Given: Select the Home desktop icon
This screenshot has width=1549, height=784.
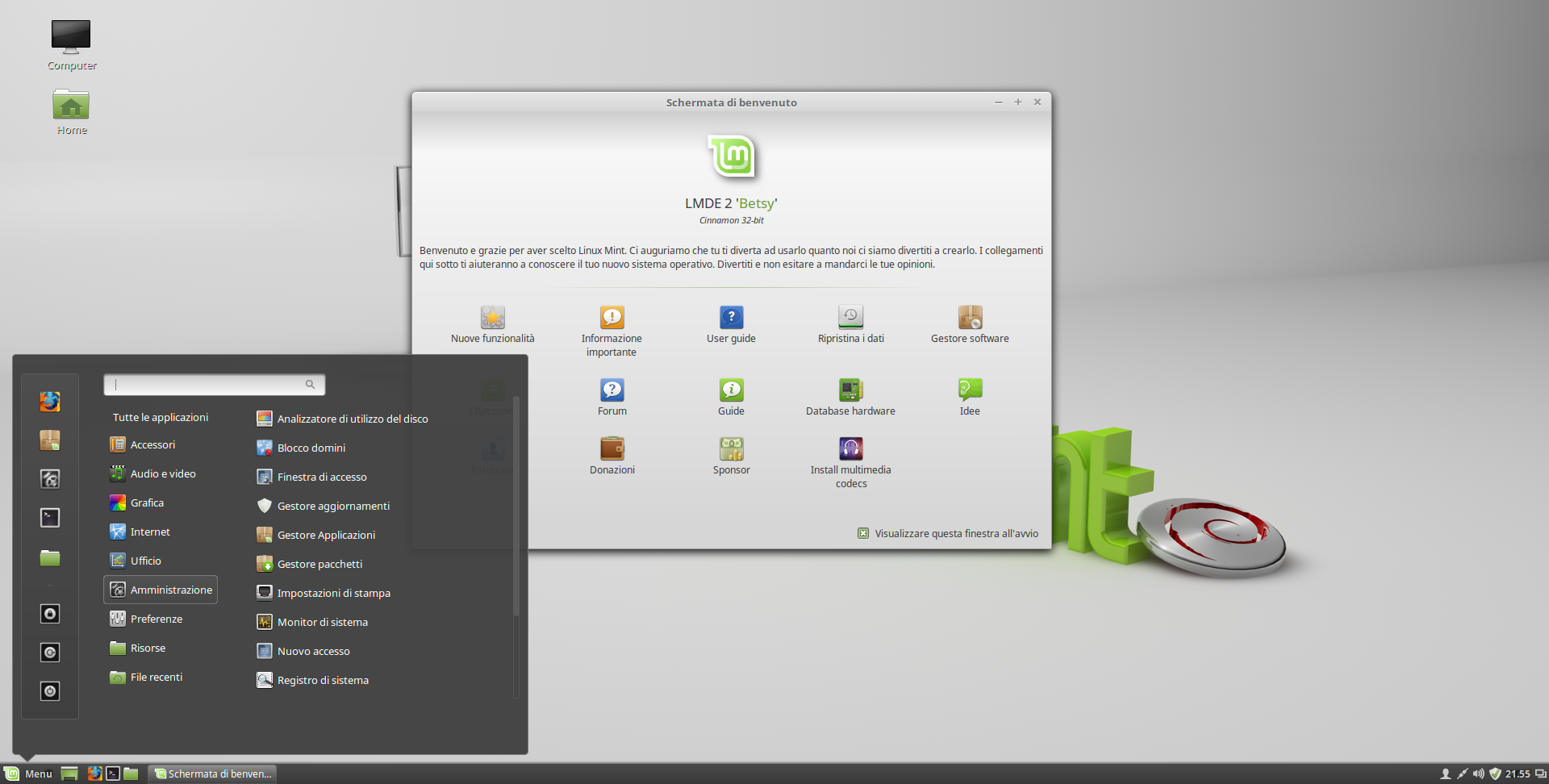Looking at the screenshot, I should (x=71, y=111).
